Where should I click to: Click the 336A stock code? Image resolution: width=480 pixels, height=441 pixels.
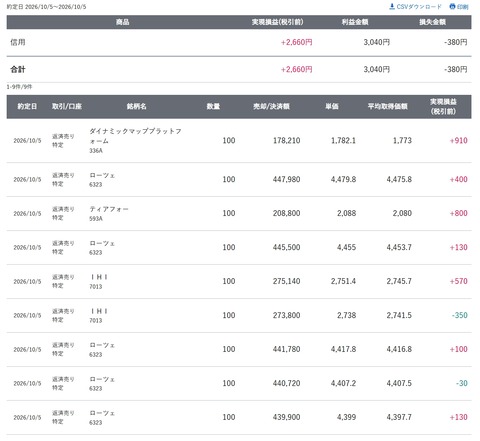[x=96, y=151]
